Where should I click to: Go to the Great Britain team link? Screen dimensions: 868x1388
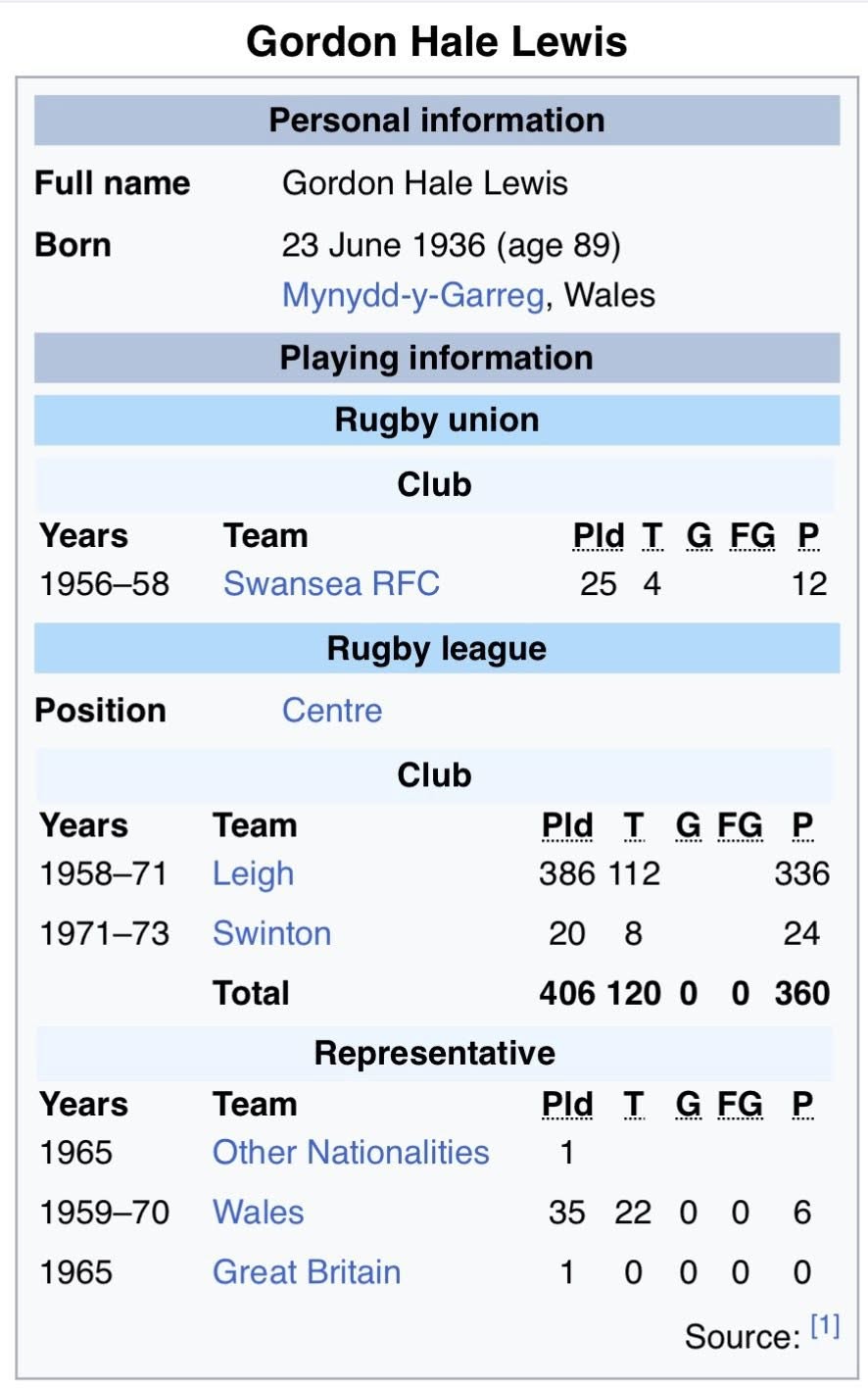point(306,1272)
